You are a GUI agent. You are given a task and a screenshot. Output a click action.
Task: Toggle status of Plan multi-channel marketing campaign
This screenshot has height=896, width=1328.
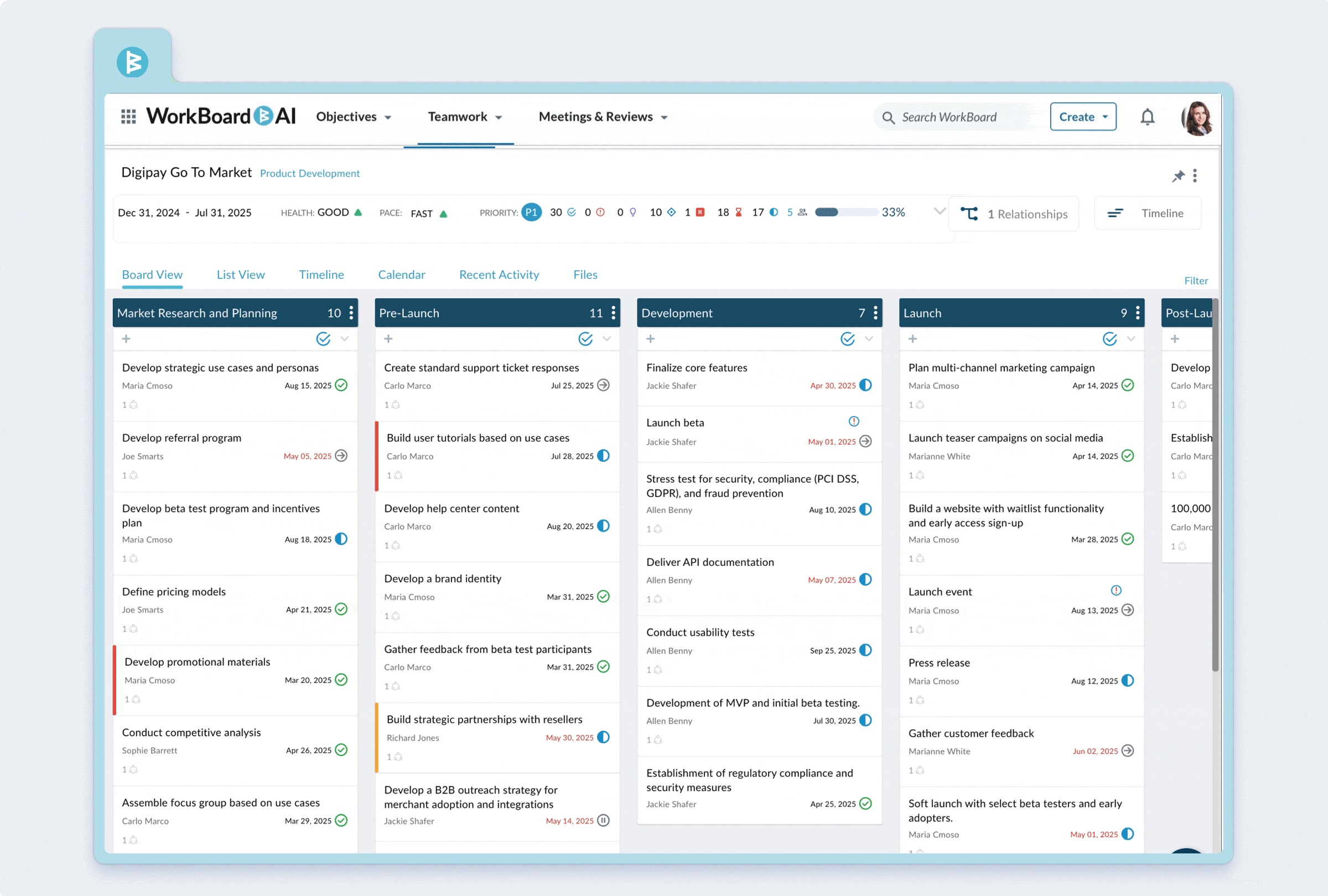coord(1128,386)
